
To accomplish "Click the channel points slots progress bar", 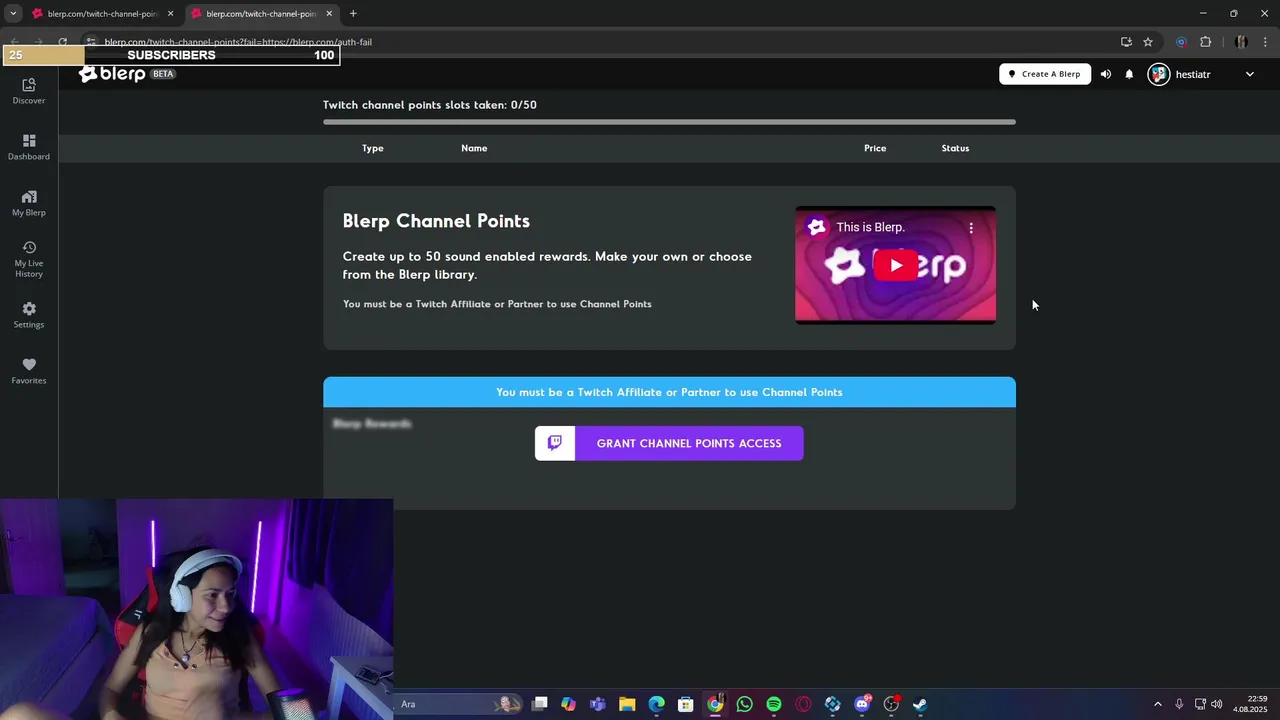I will pyautogui.click(x=669, y=122).
